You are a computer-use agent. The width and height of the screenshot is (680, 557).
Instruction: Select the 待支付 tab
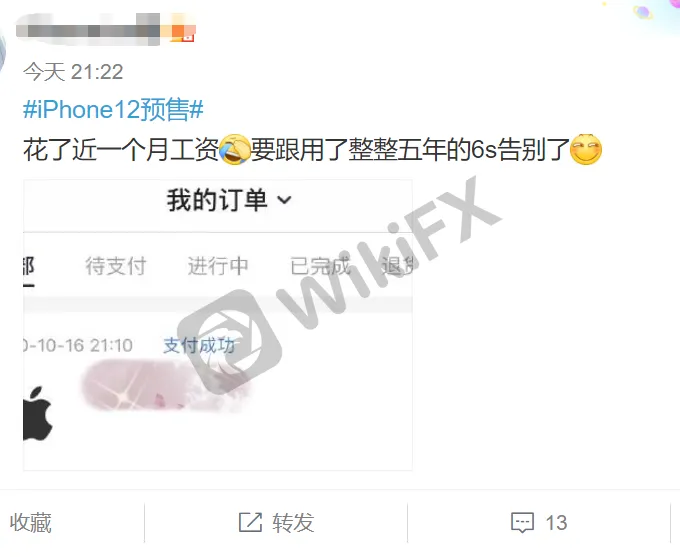pos(116,266)
